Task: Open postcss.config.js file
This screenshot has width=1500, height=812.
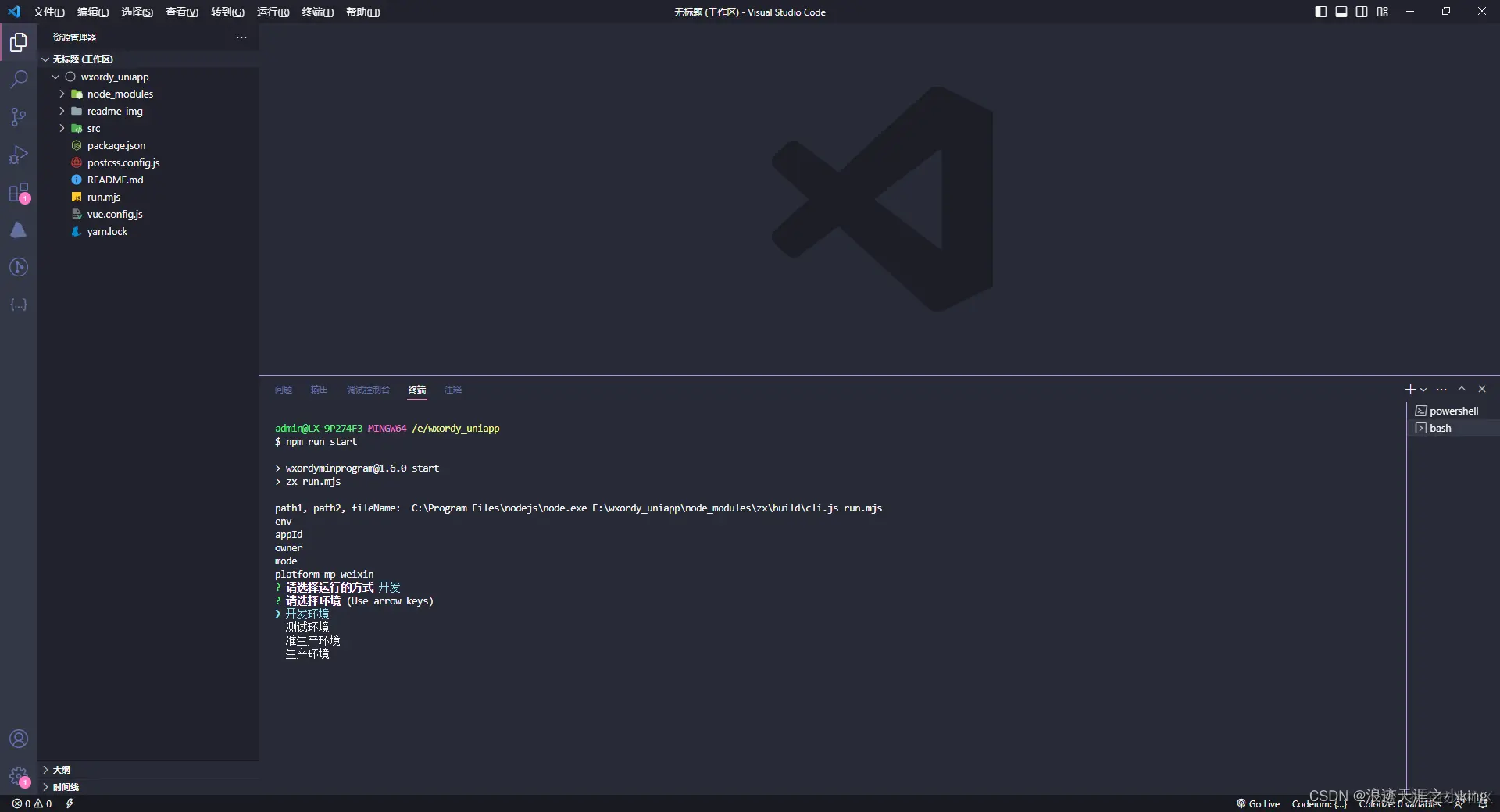Action: click(148, 162)
